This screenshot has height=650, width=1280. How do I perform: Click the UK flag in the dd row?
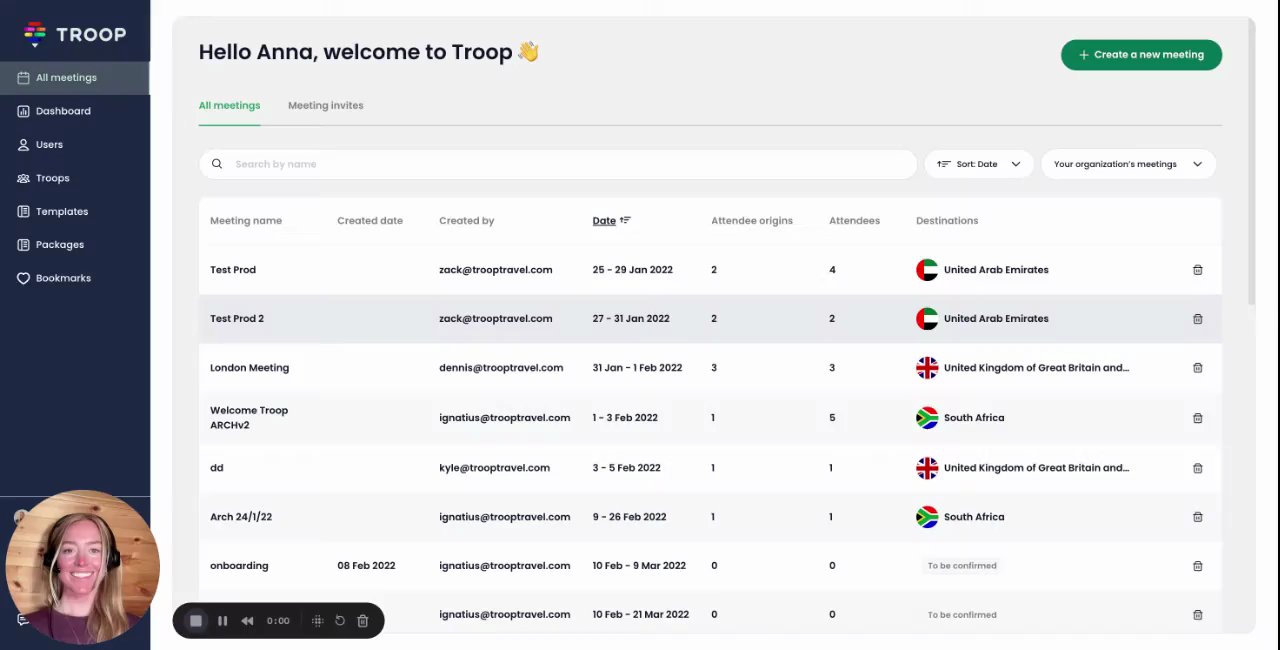pos(927,468)
